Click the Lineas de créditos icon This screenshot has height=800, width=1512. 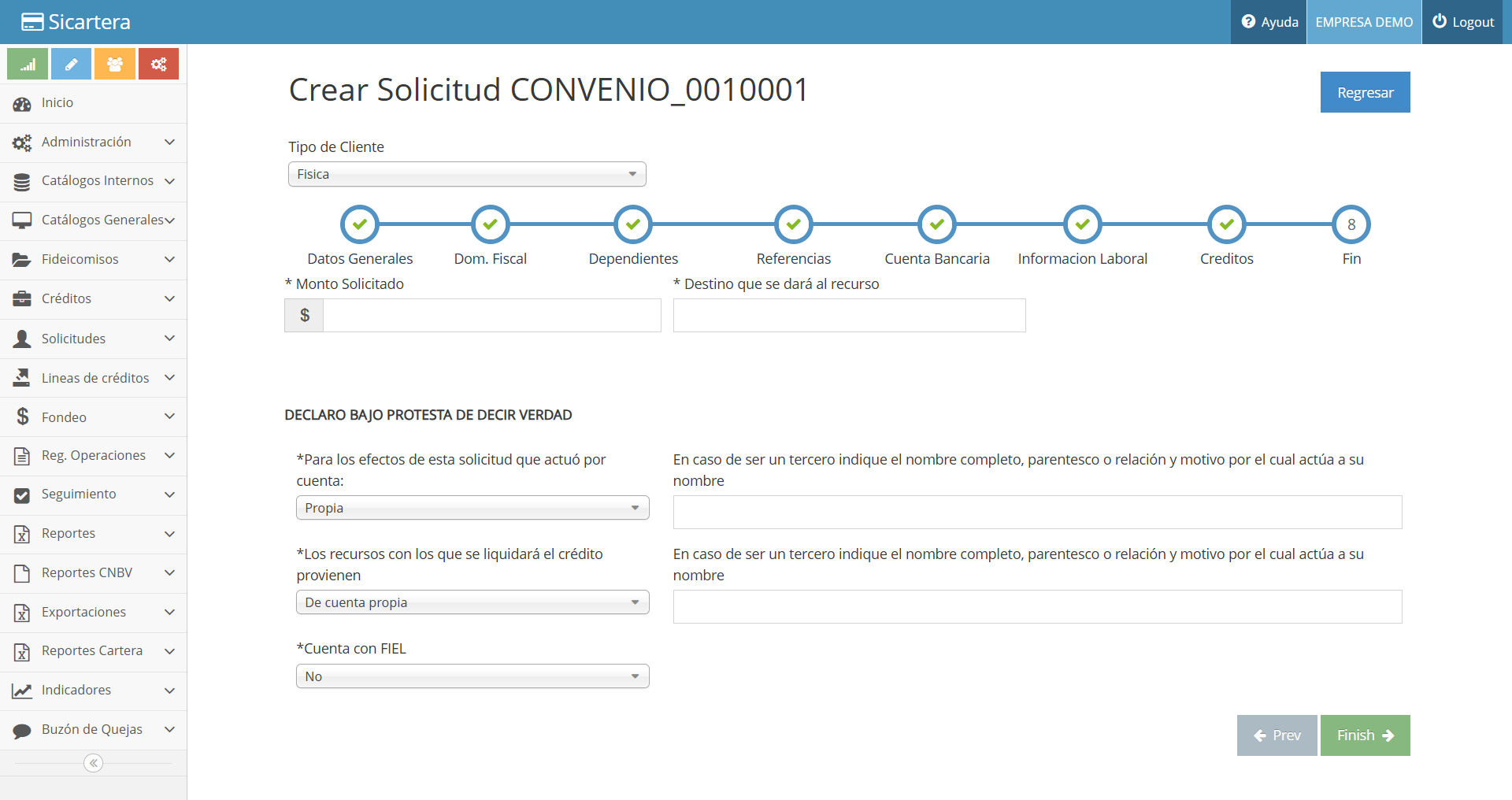coord(22,378)
